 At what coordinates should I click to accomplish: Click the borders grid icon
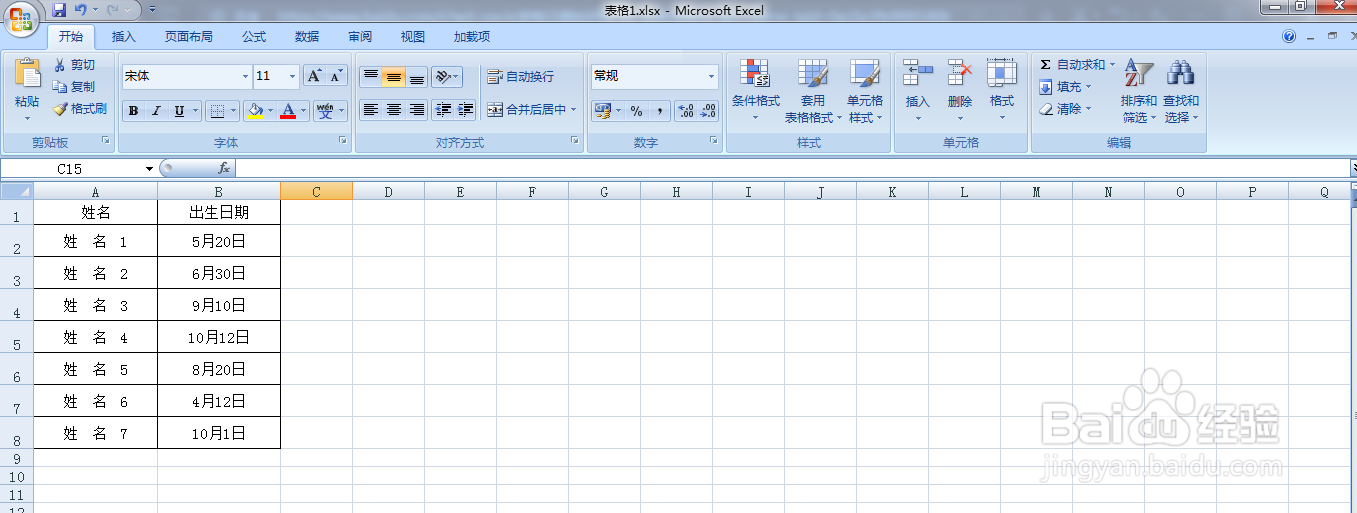point(217,111)
